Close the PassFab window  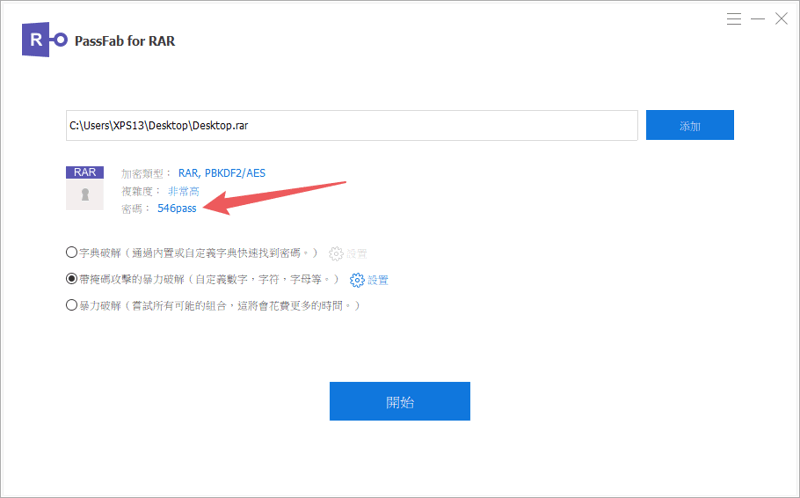[781, 19]
